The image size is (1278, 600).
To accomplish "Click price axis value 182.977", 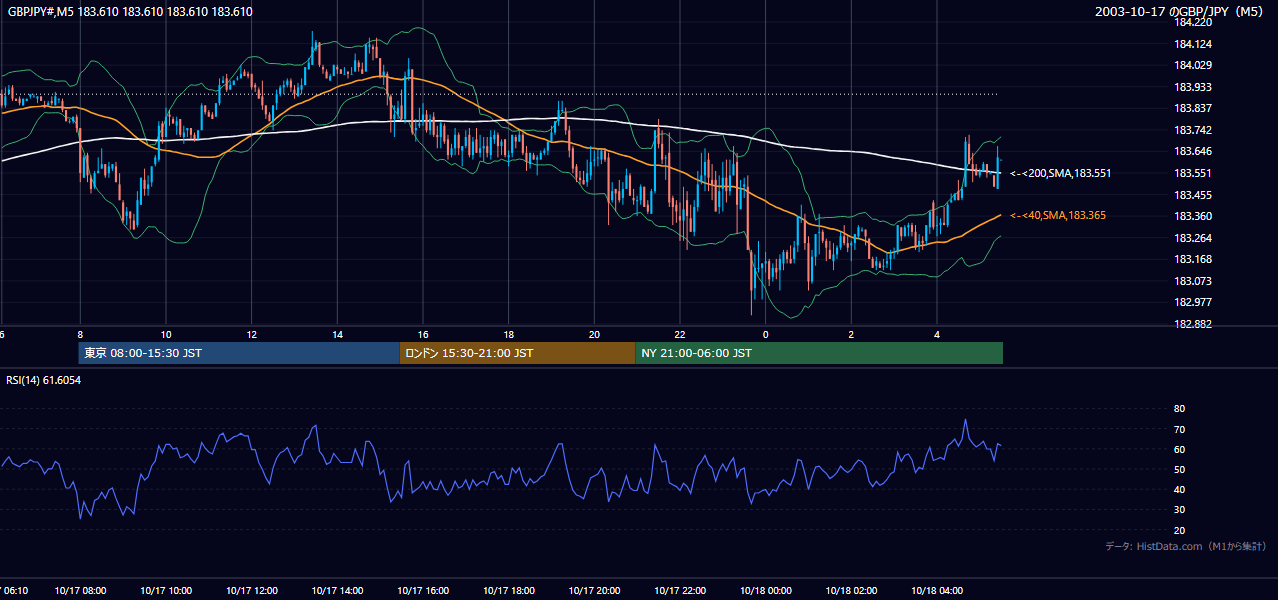I will coord(1193,302).
